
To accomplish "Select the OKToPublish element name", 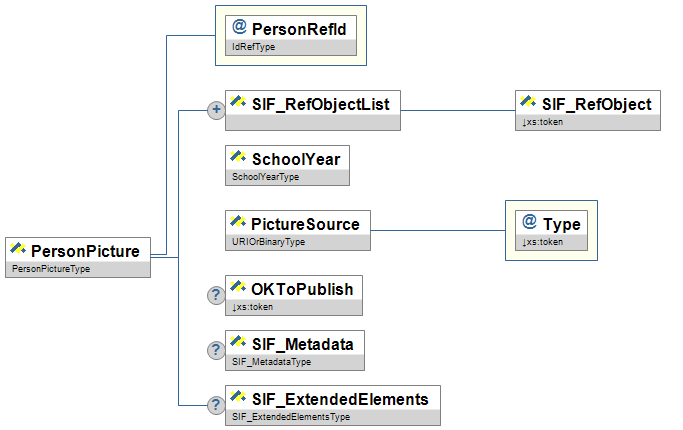I will [x=302, y=289].
